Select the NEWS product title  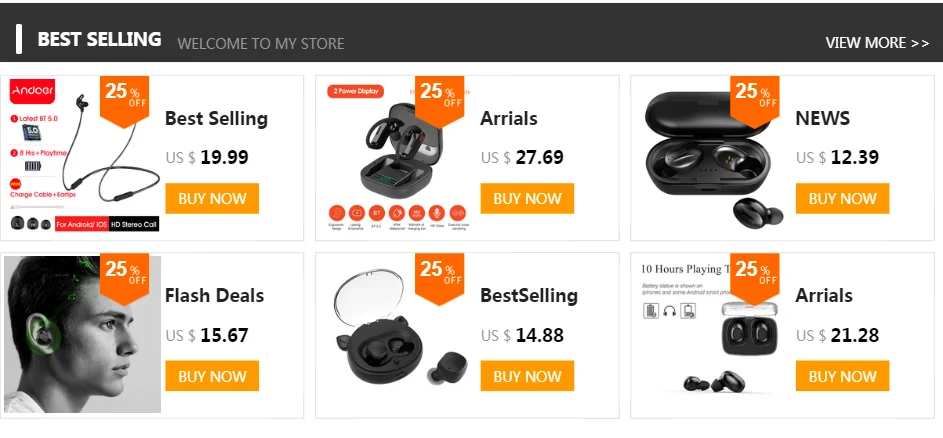(x=822, y=119)
